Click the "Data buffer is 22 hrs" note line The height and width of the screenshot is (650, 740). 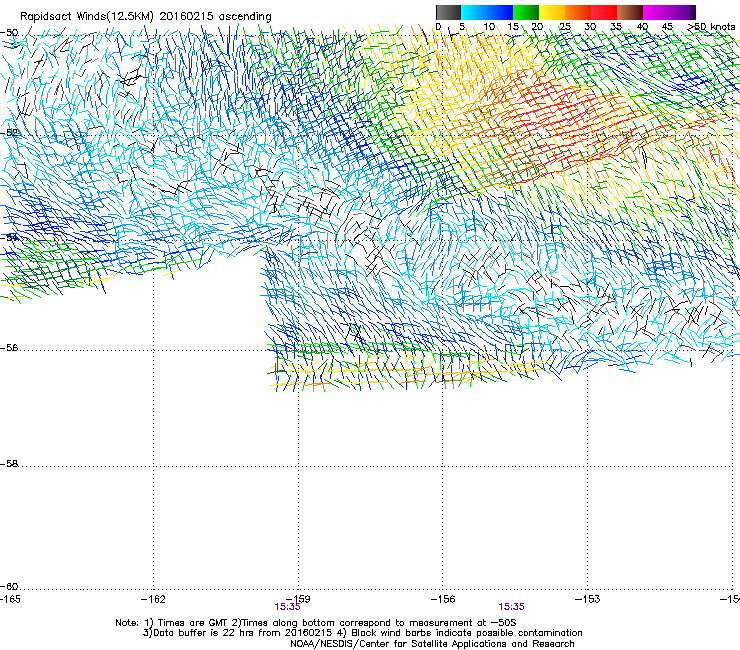click(362, 633)
